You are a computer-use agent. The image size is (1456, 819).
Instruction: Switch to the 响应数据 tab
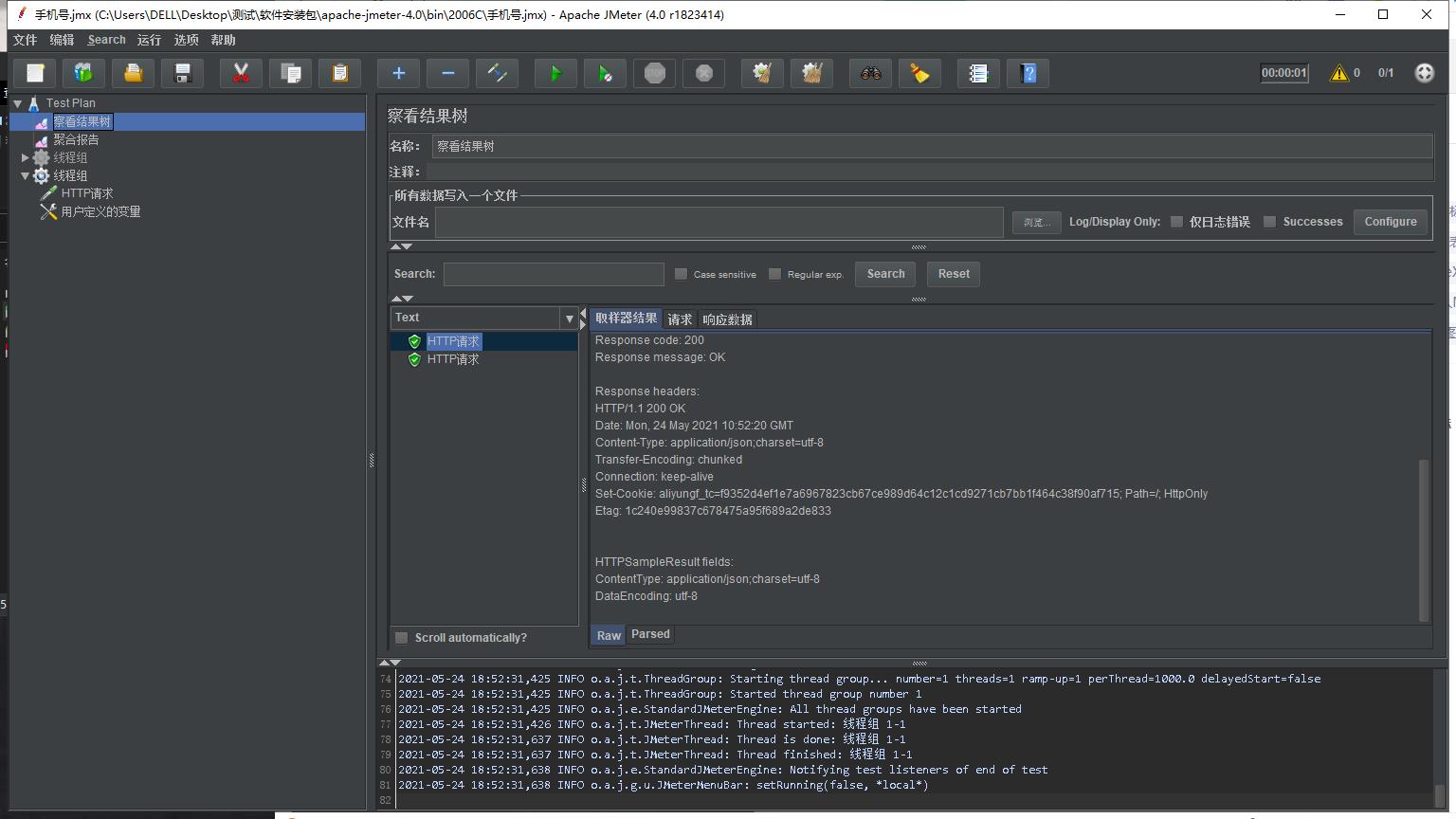pos(727,319)
